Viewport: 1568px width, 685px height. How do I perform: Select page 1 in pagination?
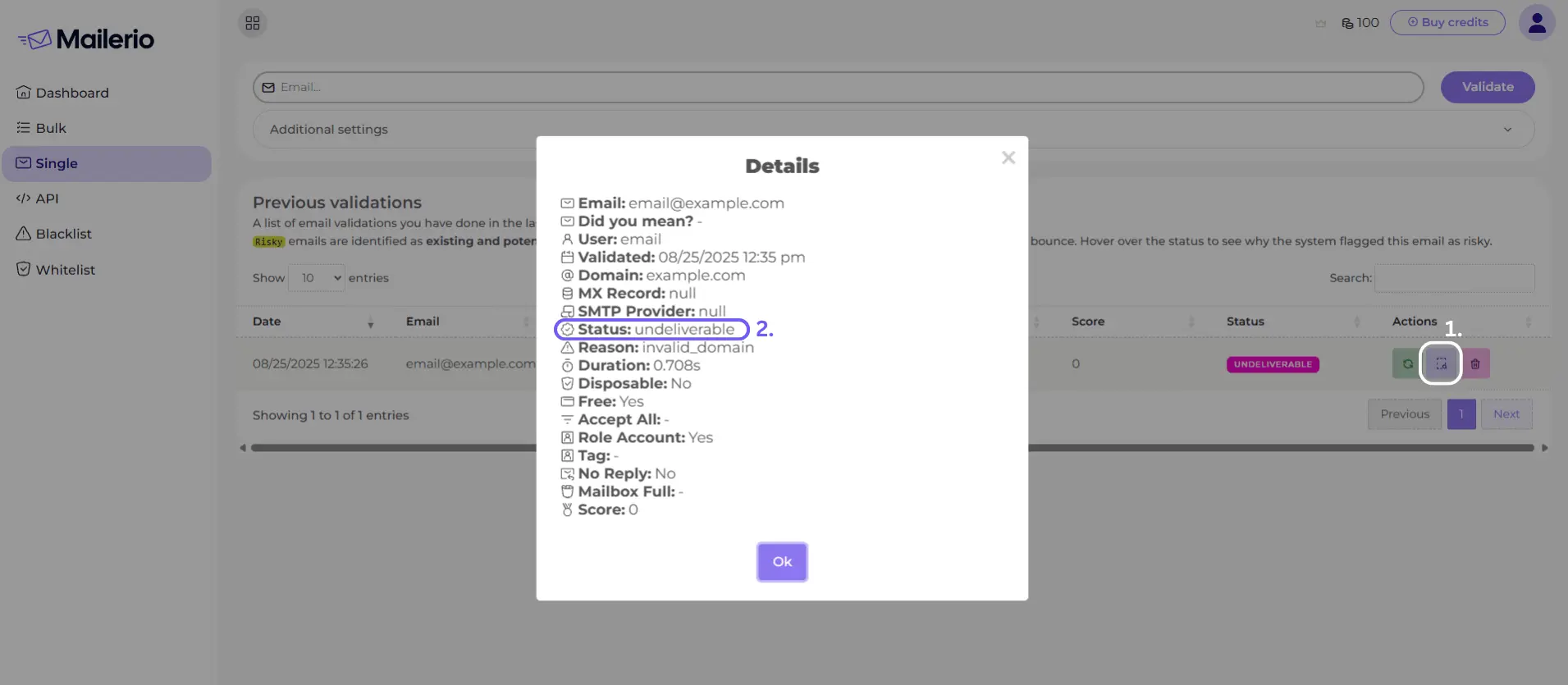pos(1461,414)
